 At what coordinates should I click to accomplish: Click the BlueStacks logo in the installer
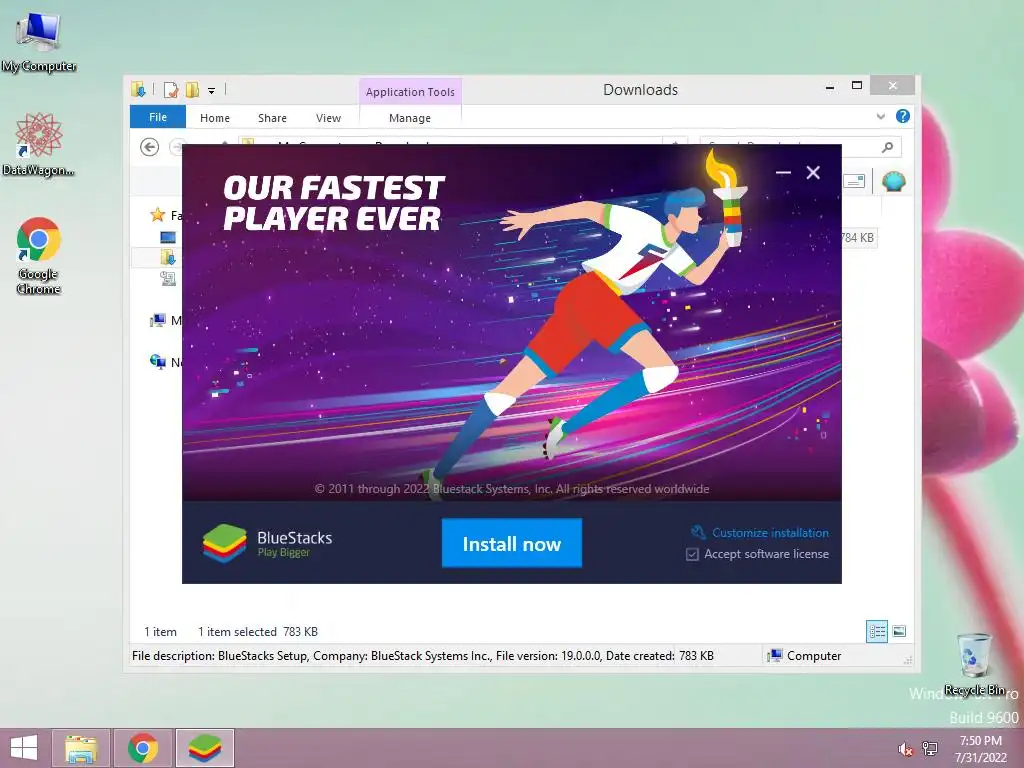pyautogui.click(x=224, y=543)
